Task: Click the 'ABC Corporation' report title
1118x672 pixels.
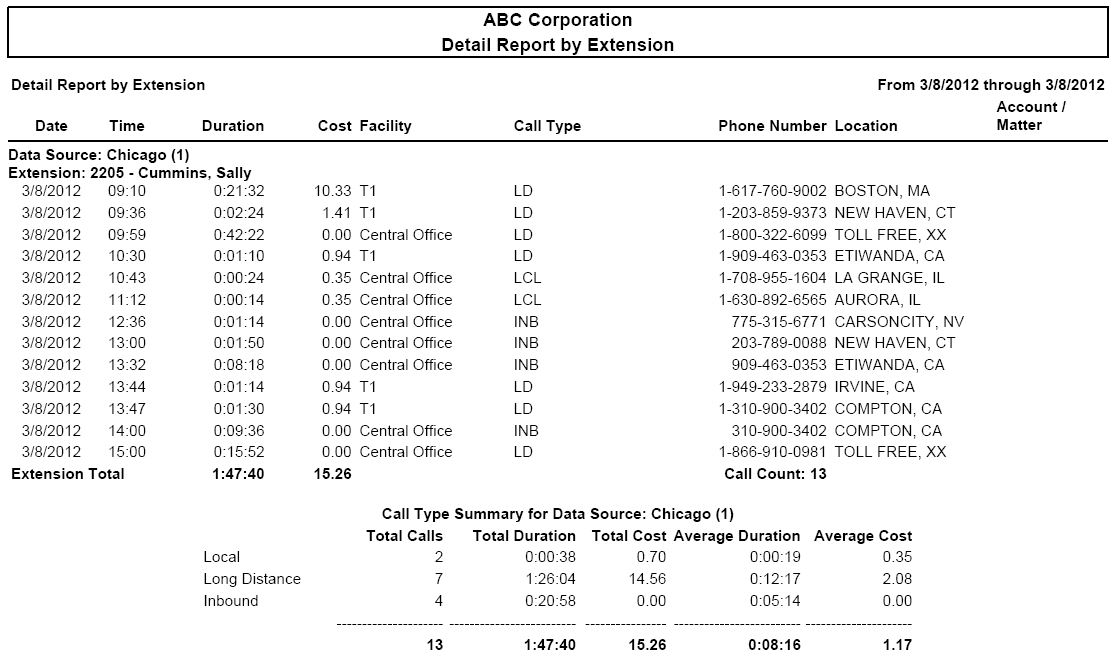Action: (558, 20)
